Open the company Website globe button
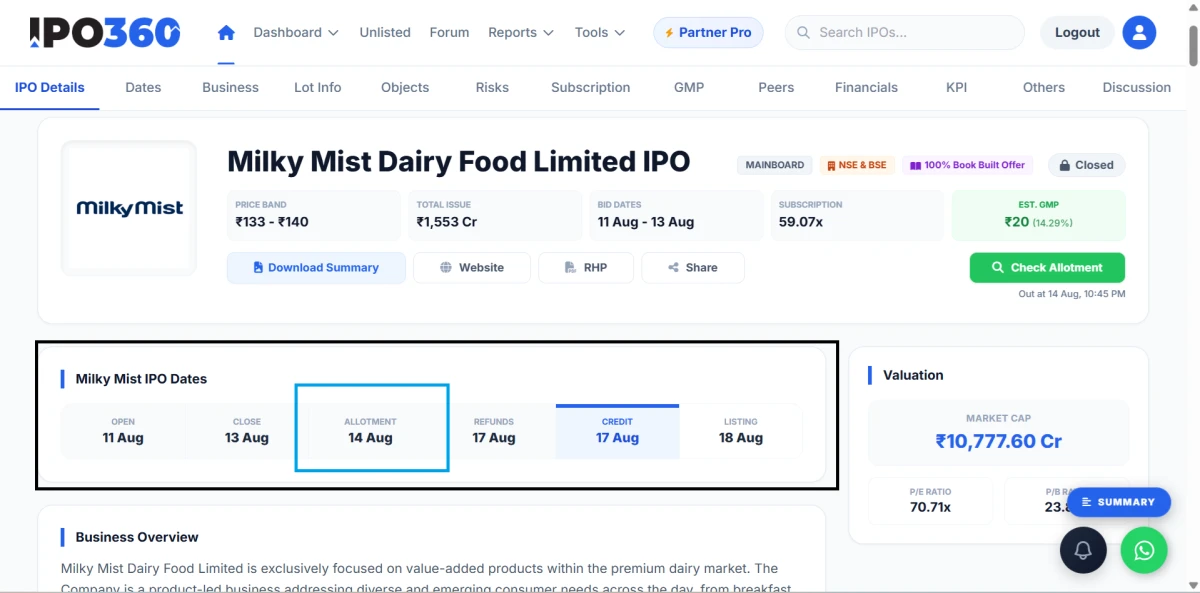 tap(471, 268)
